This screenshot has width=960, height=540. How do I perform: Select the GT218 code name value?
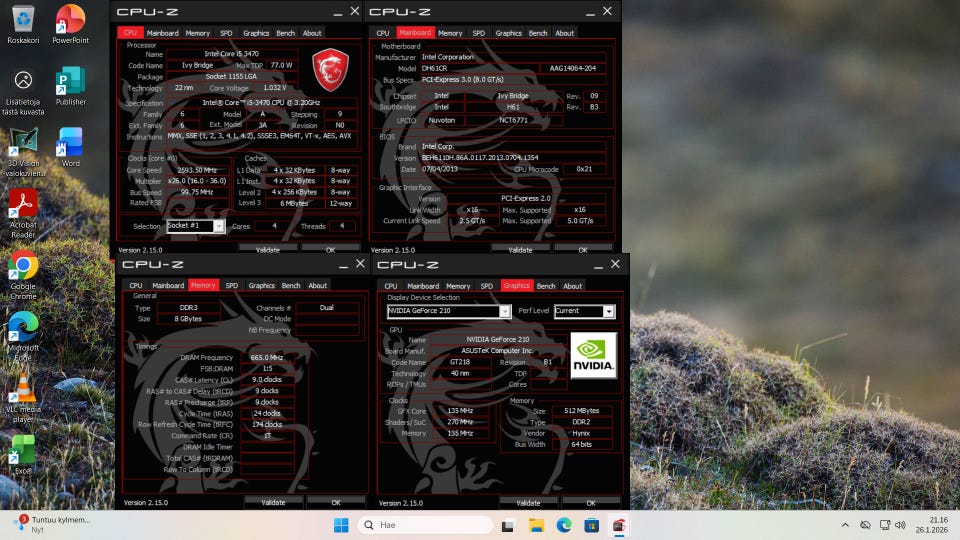tap(460, 362)
